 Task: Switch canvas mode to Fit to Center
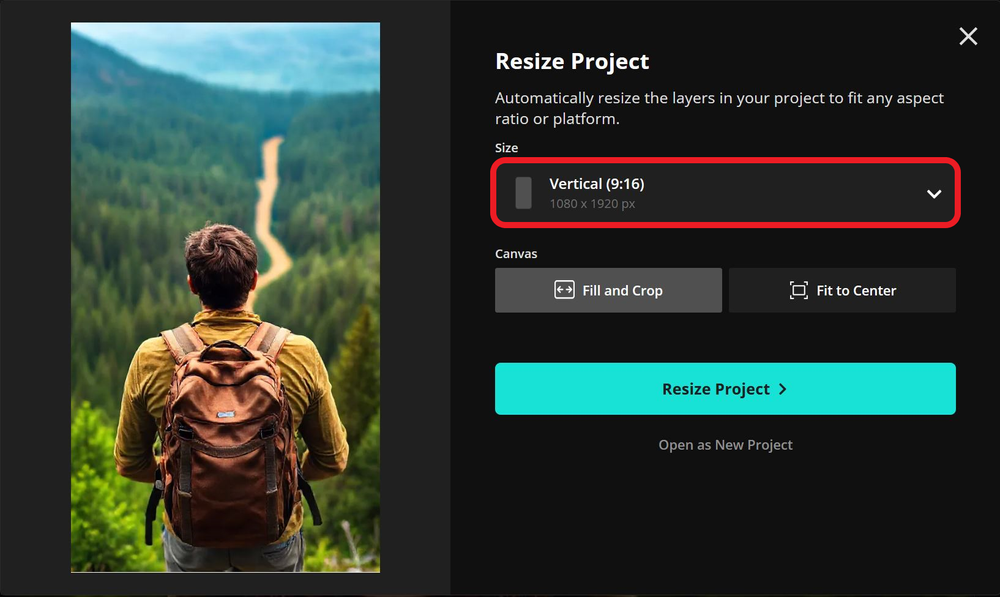(842, 290)
